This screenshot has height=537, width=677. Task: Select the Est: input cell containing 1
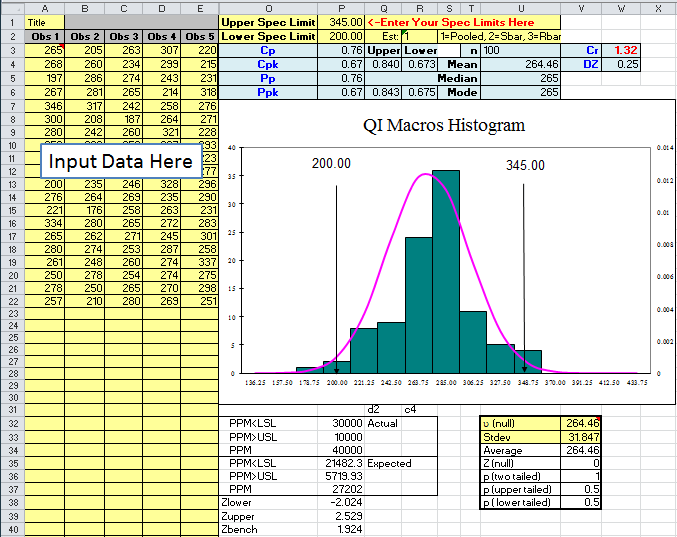coord(419,37)
